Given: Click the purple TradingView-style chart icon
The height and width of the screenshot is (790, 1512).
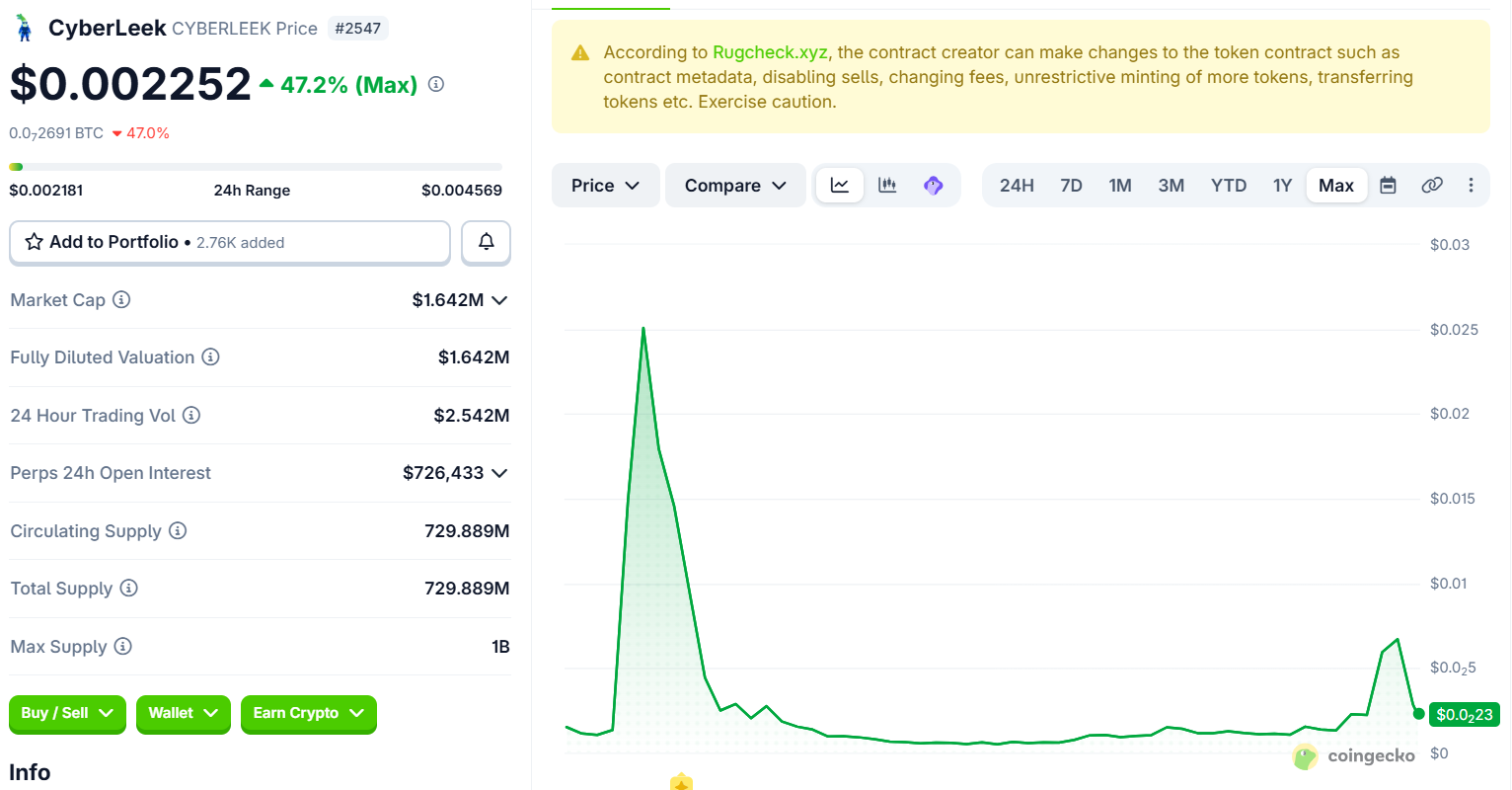Looking at the screenshot, I should 934,186.
